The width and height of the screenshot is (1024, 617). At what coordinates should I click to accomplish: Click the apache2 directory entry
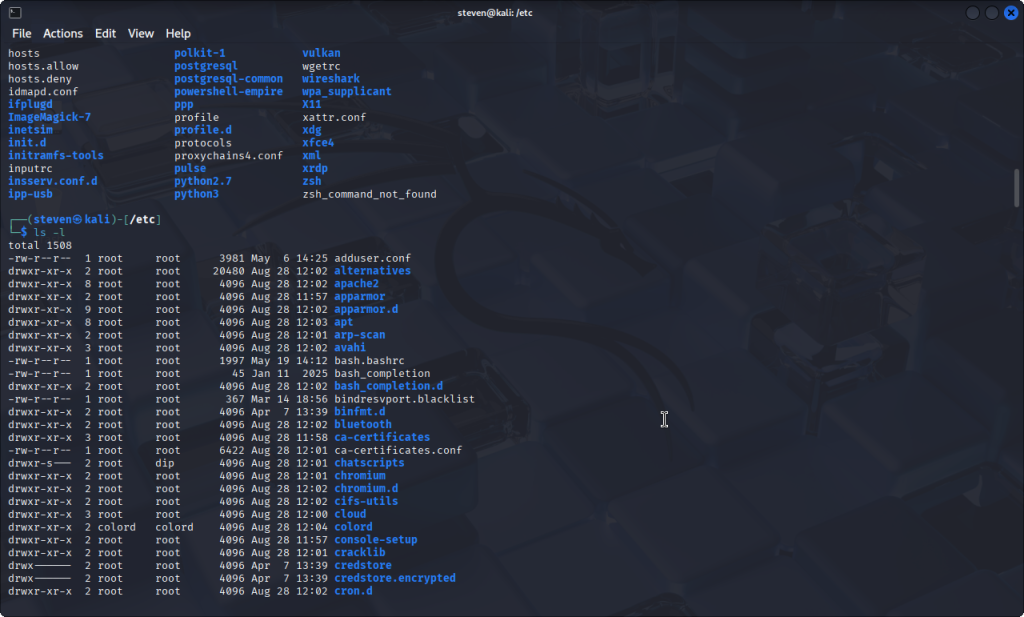[x=359, y=284]
